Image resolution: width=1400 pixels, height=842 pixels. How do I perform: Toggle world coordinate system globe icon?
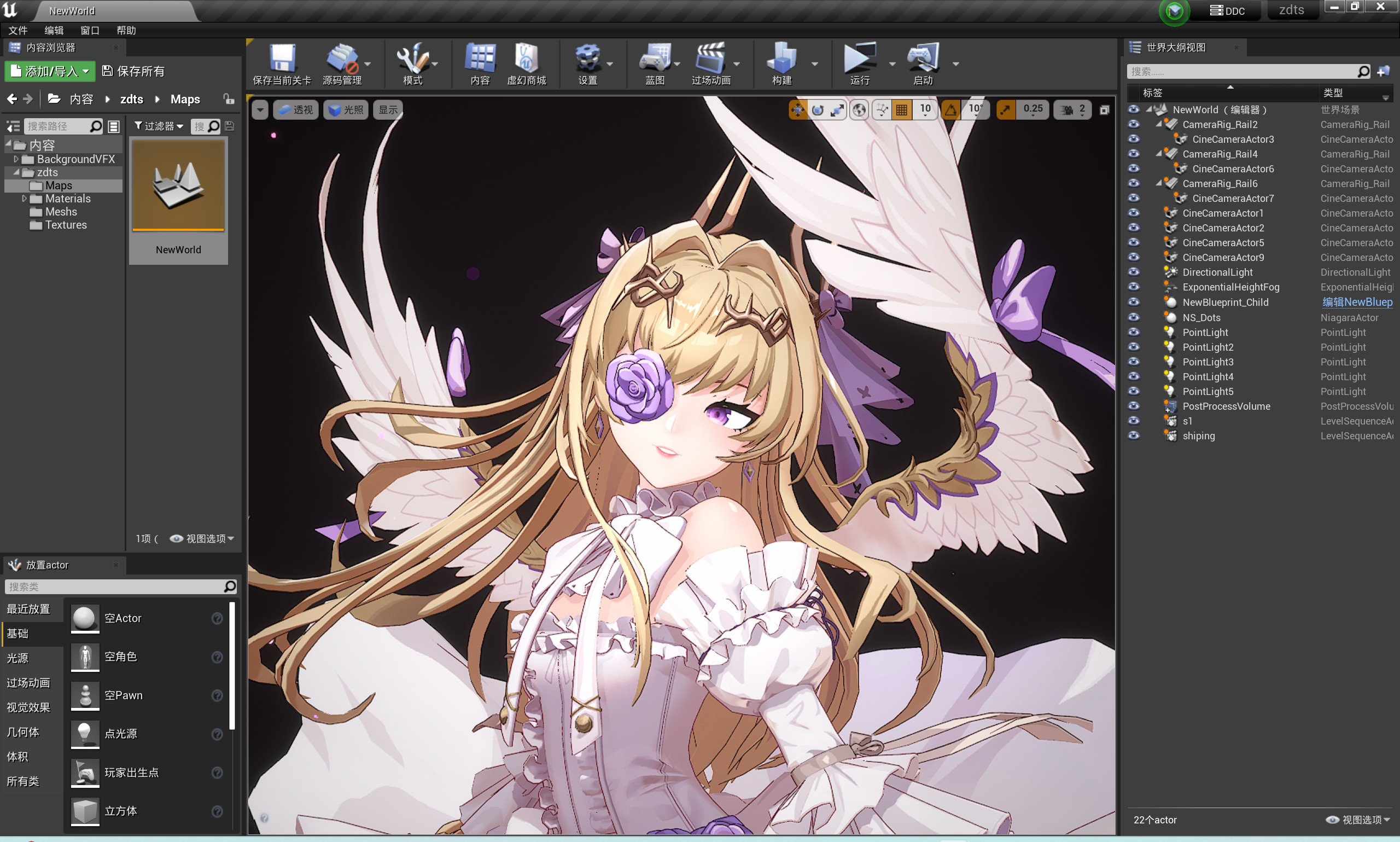[859, 109]
